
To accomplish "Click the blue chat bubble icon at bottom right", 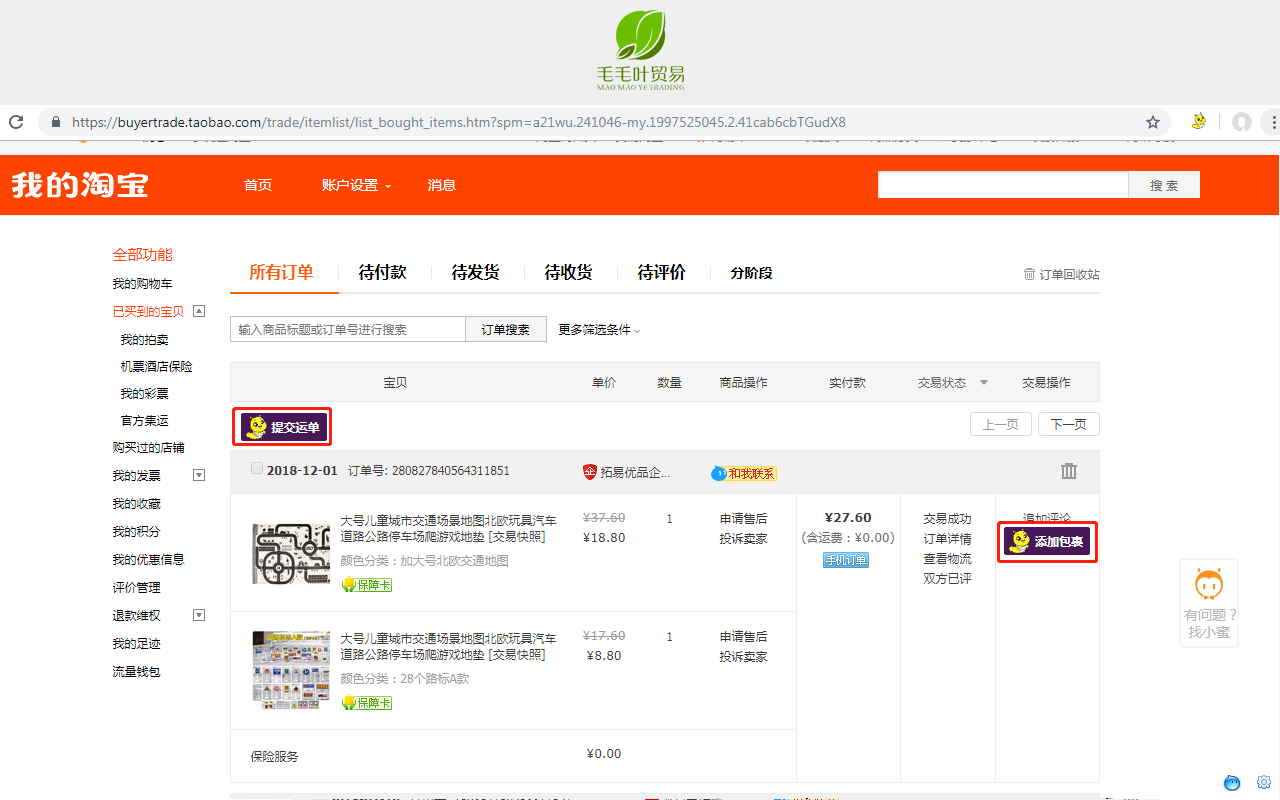I will tap(1232, 782).
